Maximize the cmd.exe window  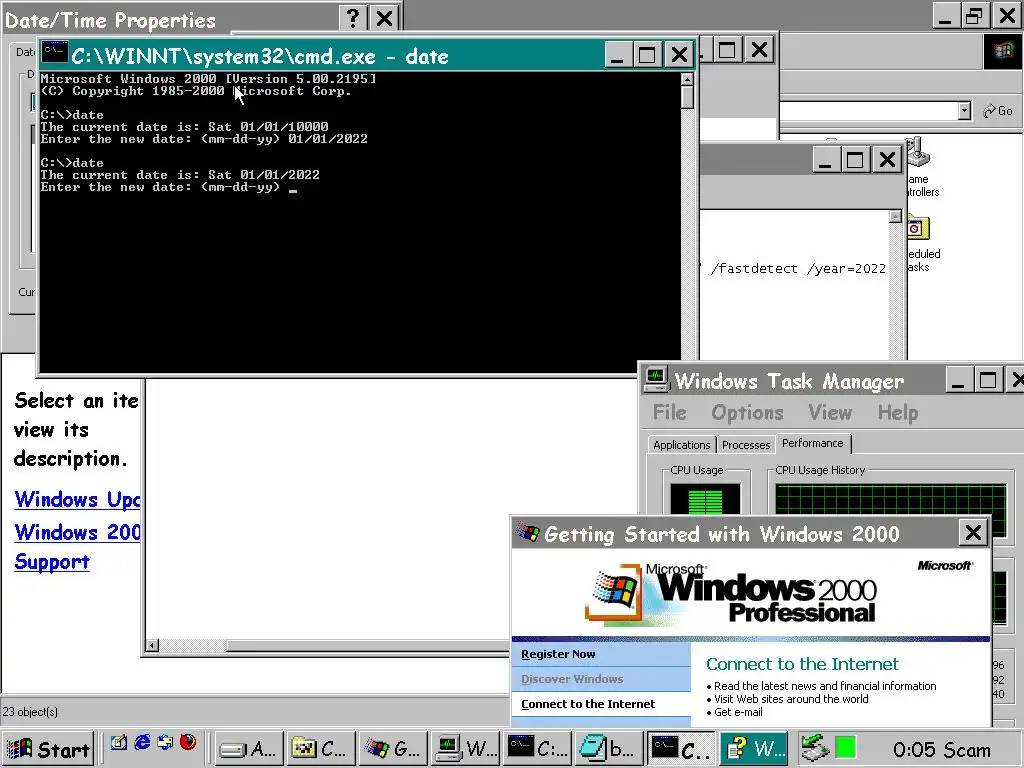647,54
